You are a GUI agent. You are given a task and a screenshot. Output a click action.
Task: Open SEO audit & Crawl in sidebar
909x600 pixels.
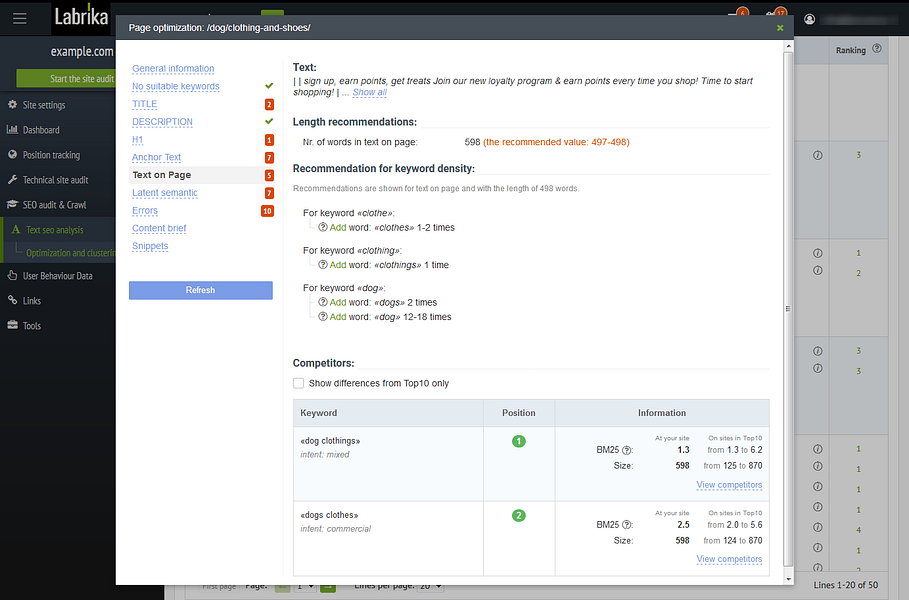(x=54, y=205)
